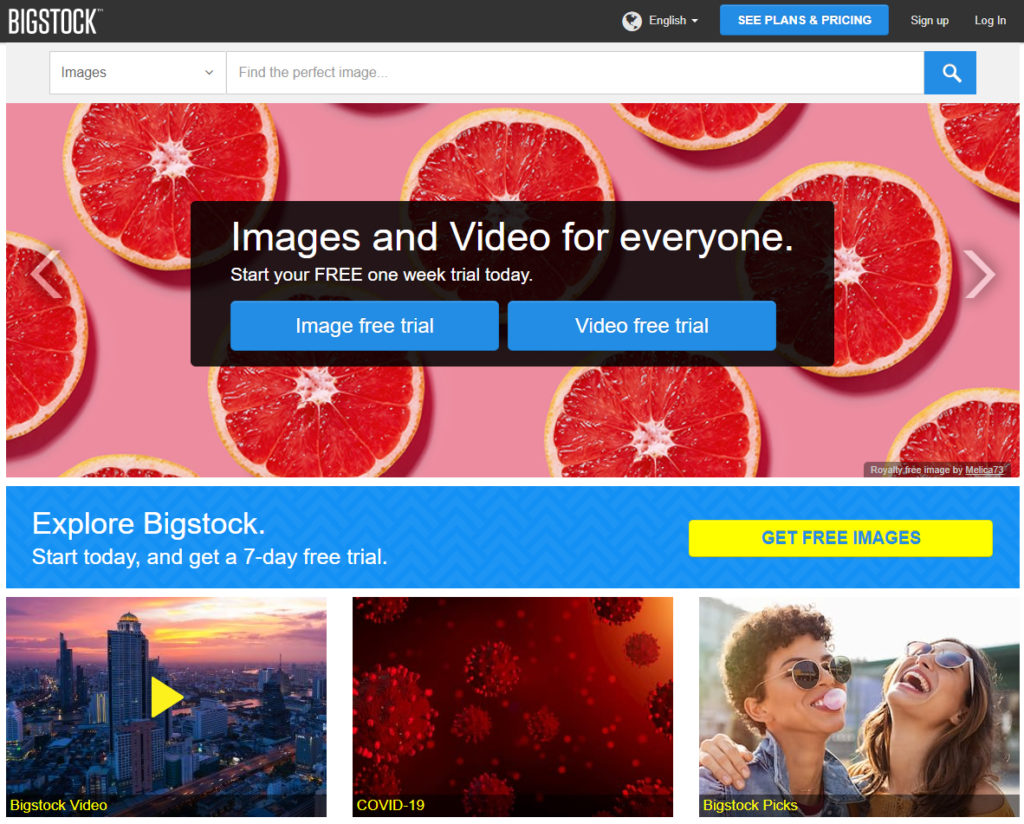Click inside the image search field
Image resolution: width=1024 pixels, height=824 pixels.
pyautogui.click(x=570, y=72)
